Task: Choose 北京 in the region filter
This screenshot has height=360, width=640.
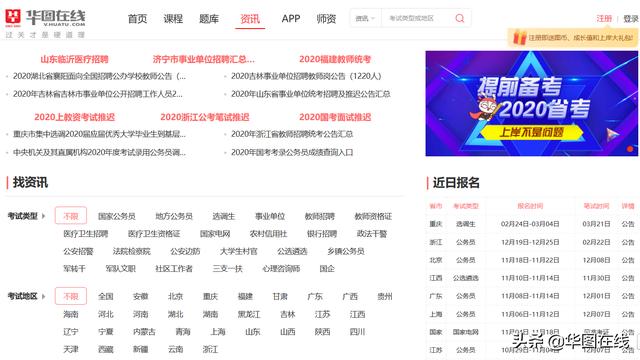Action: click(176, 296)
